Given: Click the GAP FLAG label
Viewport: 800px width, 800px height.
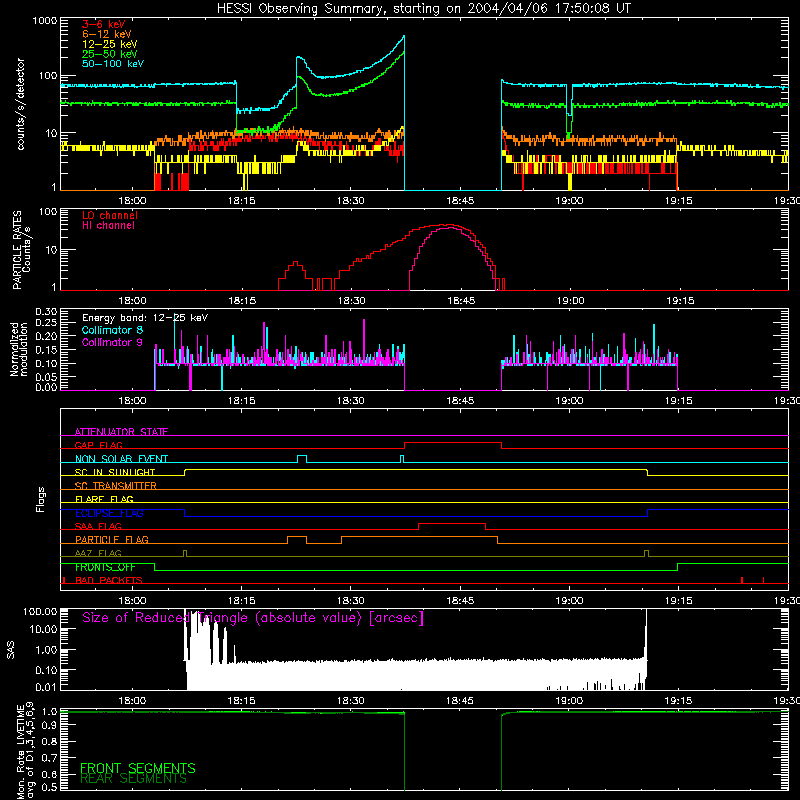Looking at the screenshot, I should pyautogui.click(x=99, y=445).
